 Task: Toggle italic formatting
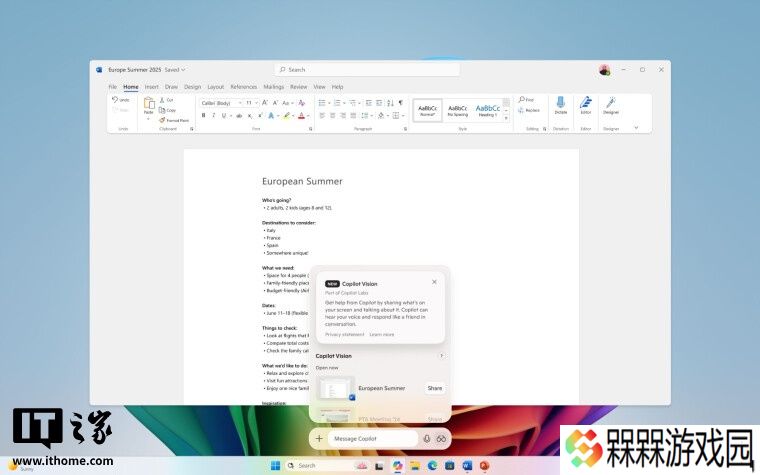(x=213, y=115)
